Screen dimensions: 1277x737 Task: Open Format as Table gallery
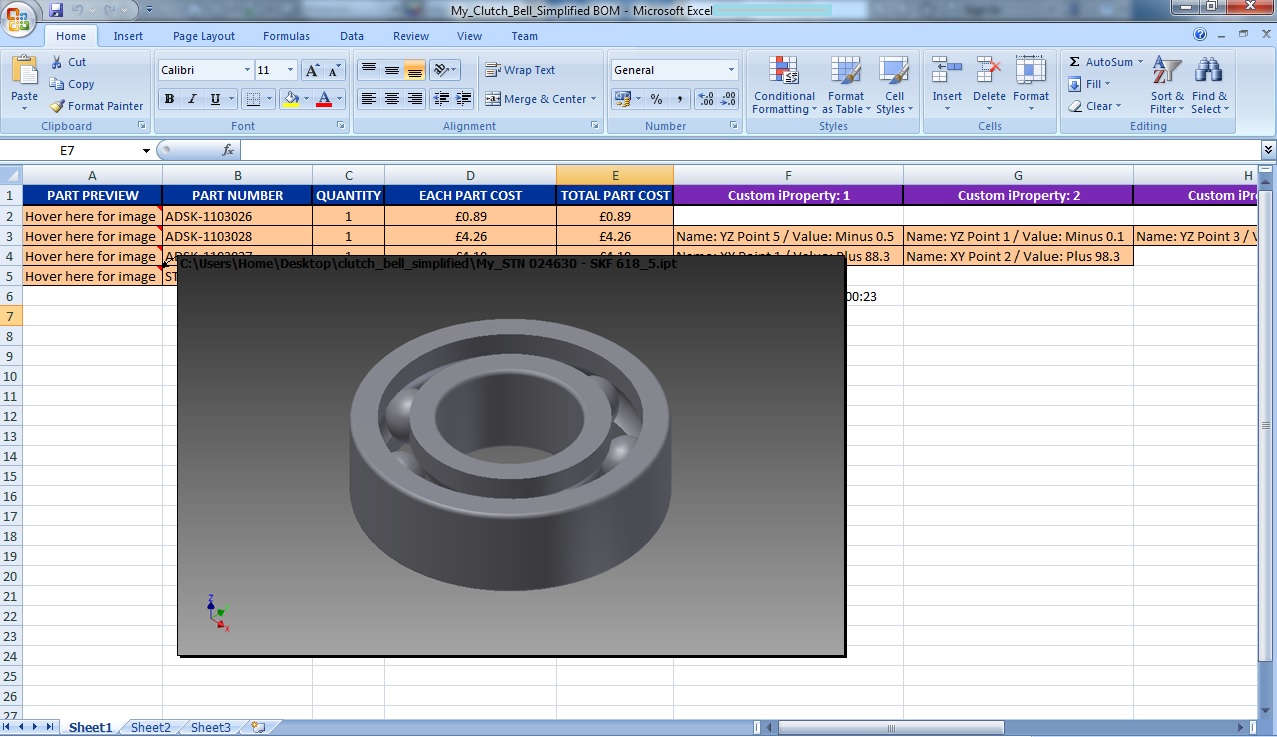(846, 85)
